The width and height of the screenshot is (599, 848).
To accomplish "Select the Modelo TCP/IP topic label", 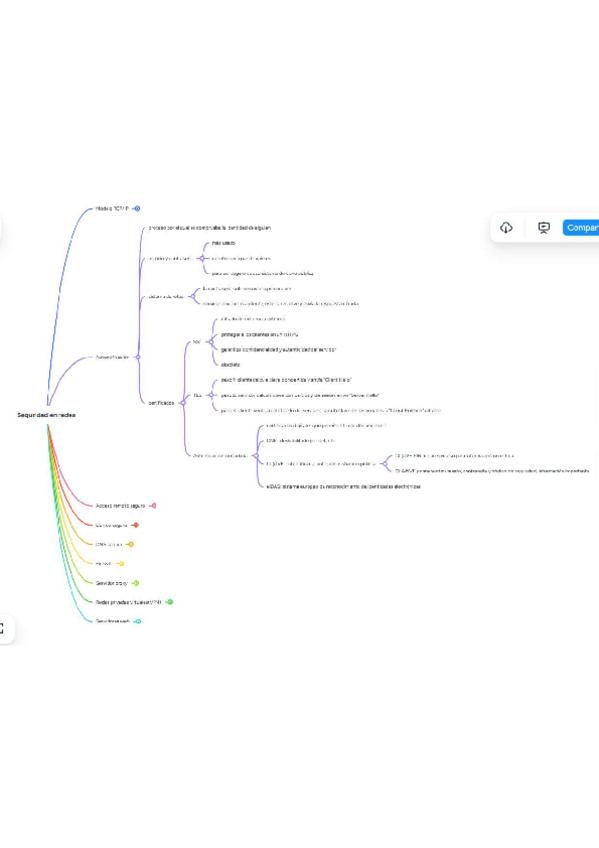I will click(112, 208).
